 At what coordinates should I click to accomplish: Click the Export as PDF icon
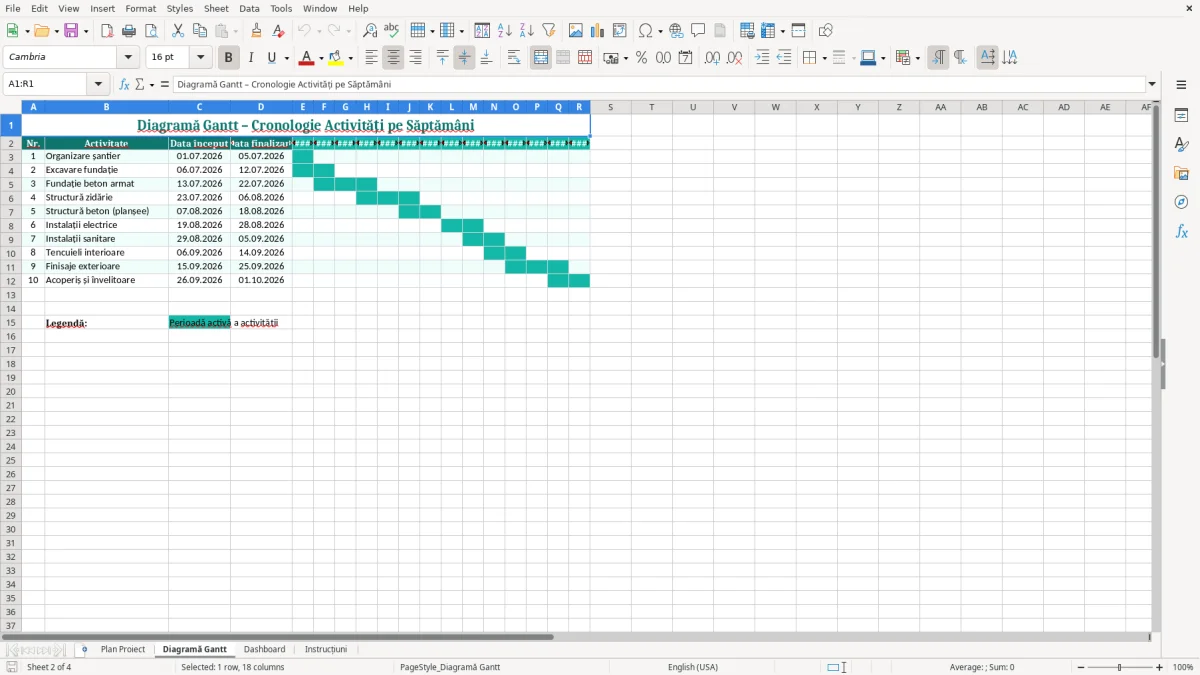107,31
